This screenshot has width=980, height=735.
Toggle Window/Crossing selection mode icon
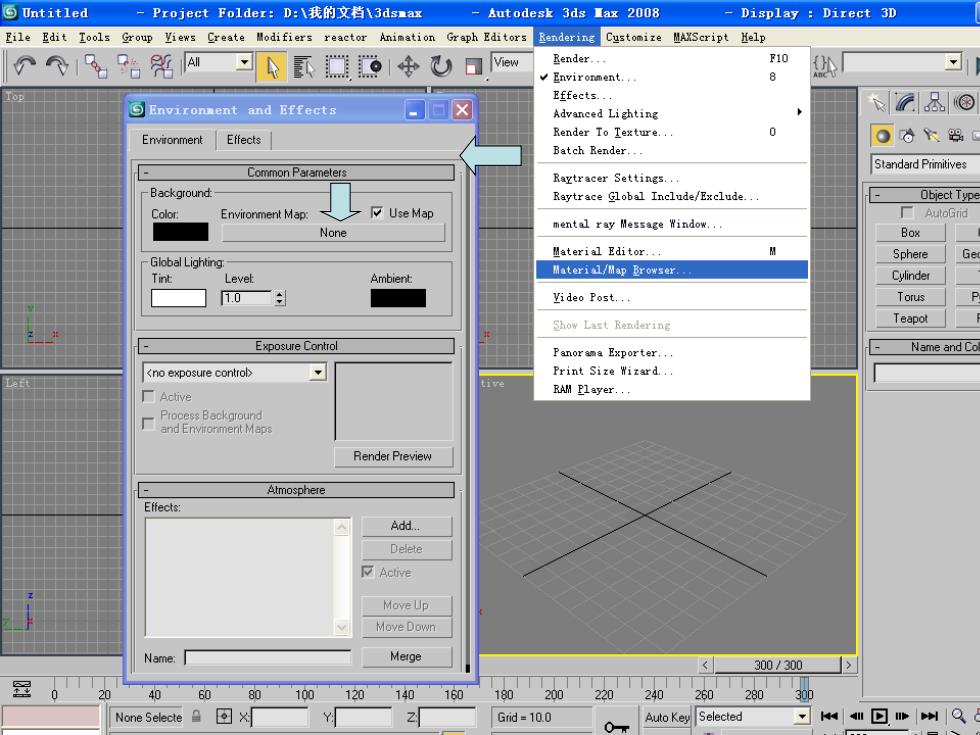pyautogui.click(x=369, y=66)
